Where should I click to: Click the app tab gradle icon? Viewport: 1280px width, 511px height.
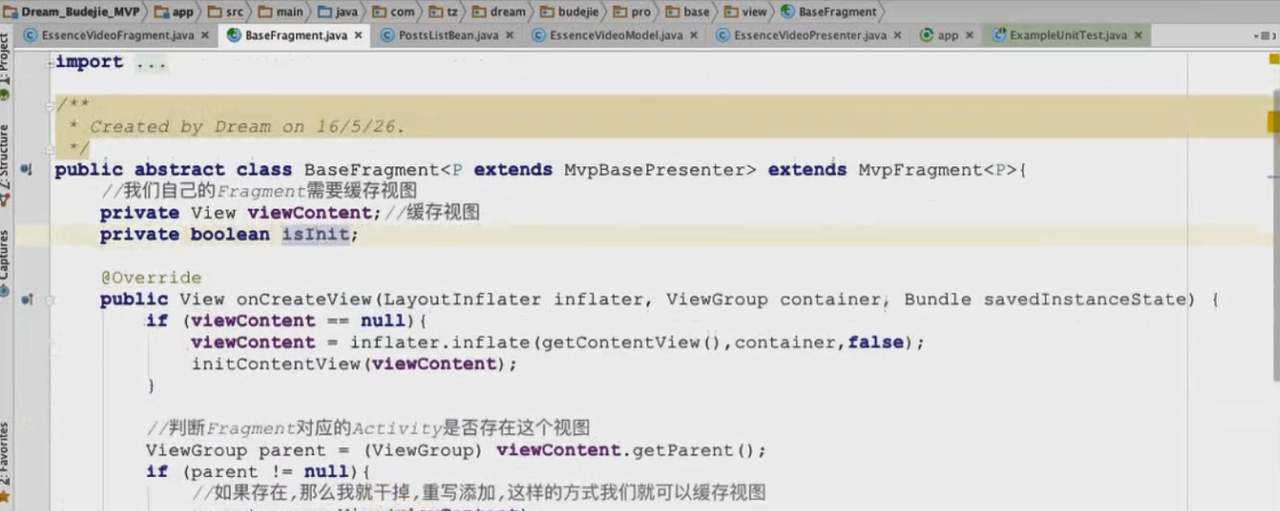point(926,35)
